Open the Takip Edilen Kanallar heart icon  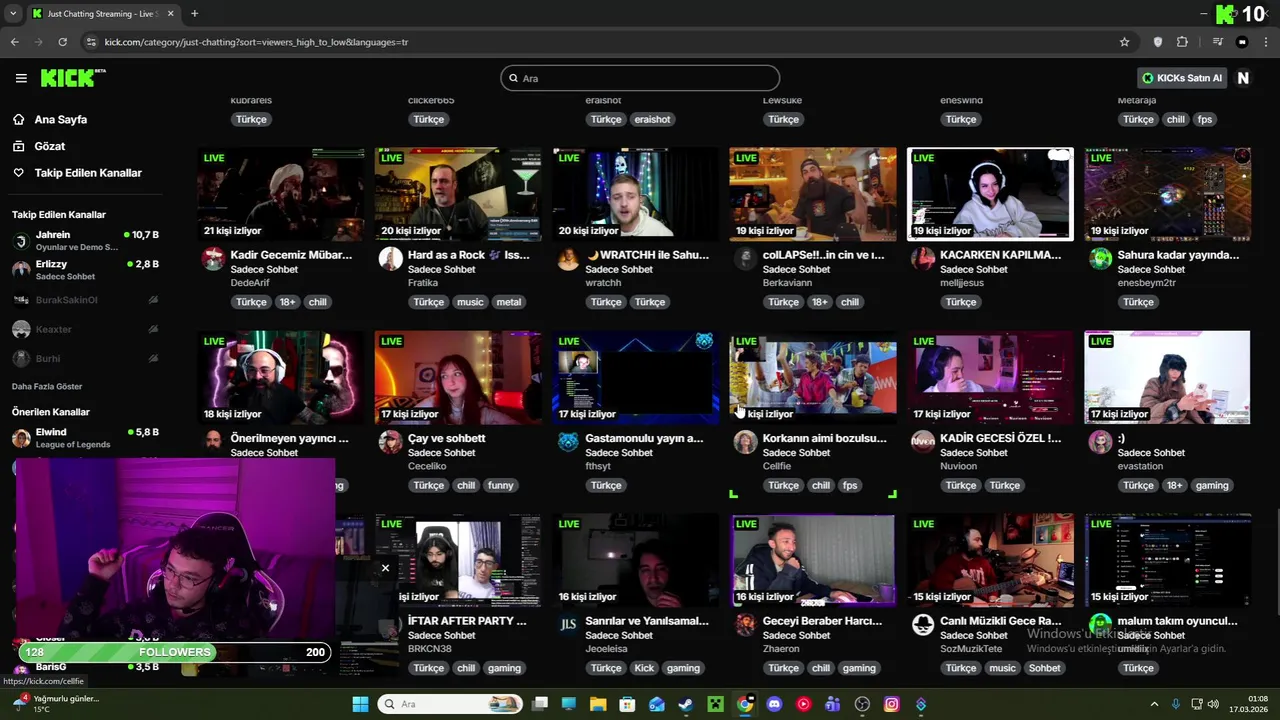click(x=19, y=173)
